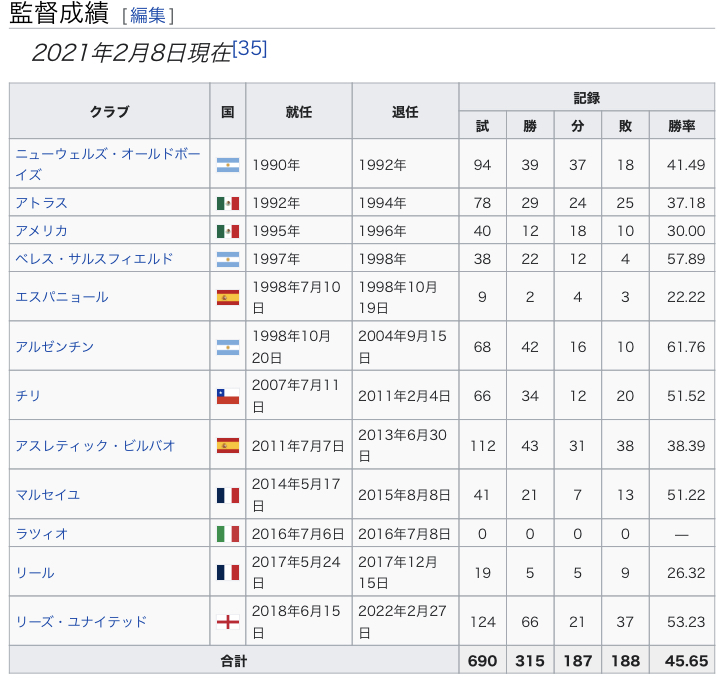Click Argentina flag in ベレス row

click(228, 259)
